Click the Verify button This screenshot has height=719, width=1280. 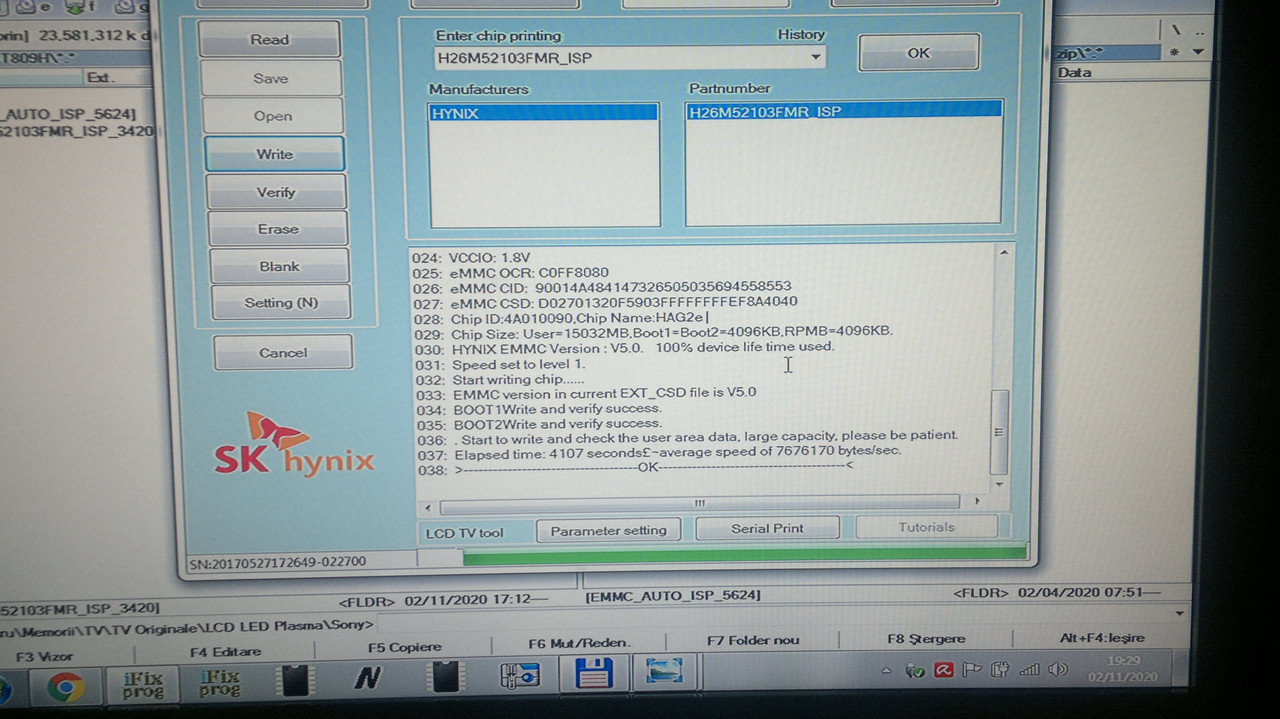tap(276, 192)
